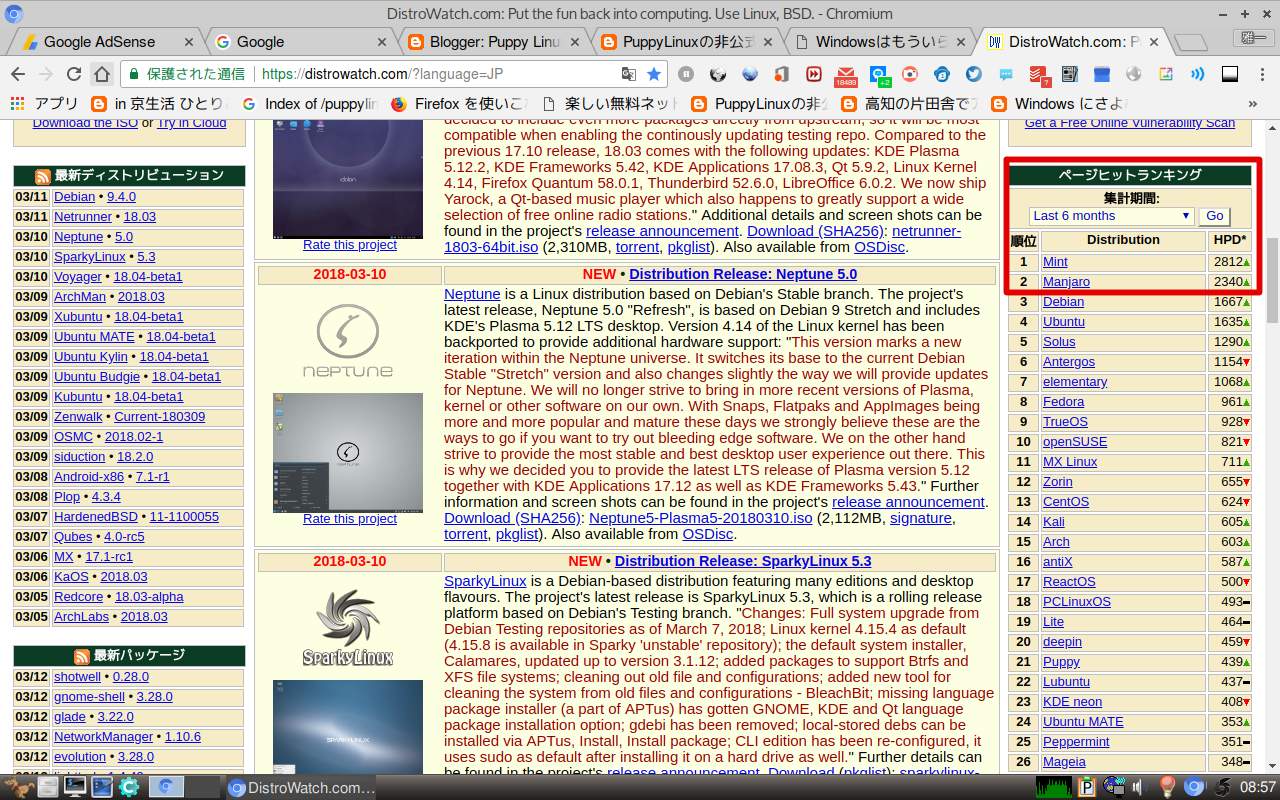This screenshot has height=800, width=1280.
Task: Open the Twitter extension icon
Action: (974, 74)
